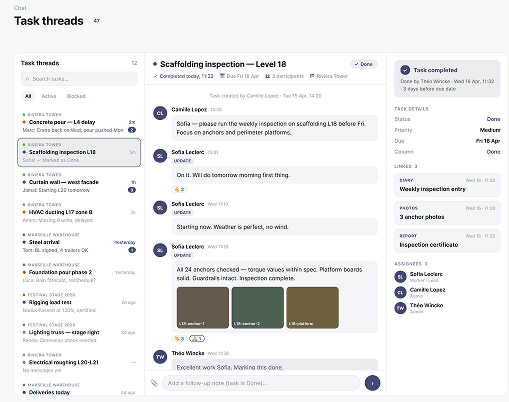
Task: Click 'Fri 18 Apr' due value in details
Action: click(x=488, y=141)
